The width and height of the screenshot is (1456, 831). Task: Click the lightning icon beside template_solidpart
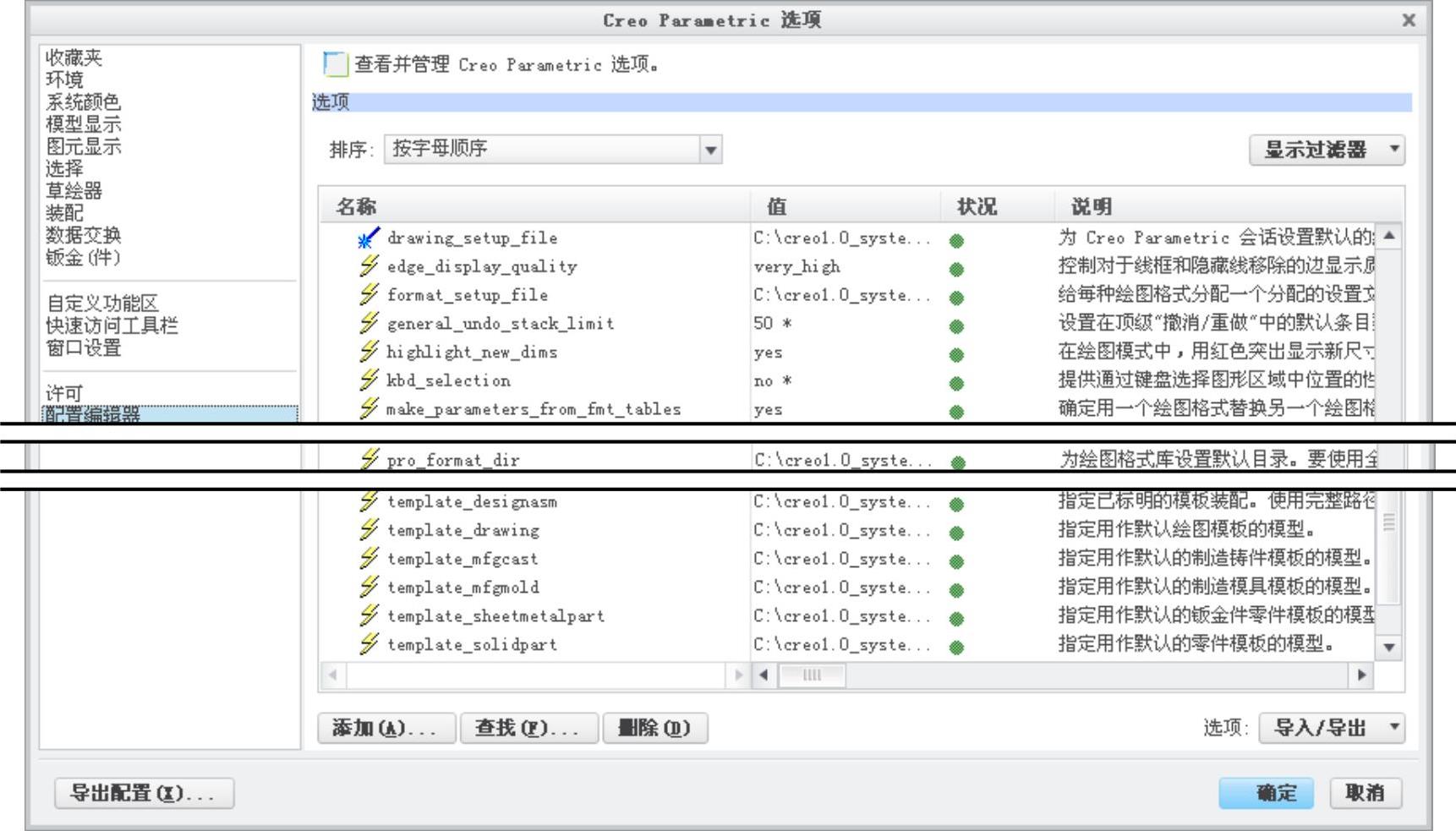tap(369, 644)
